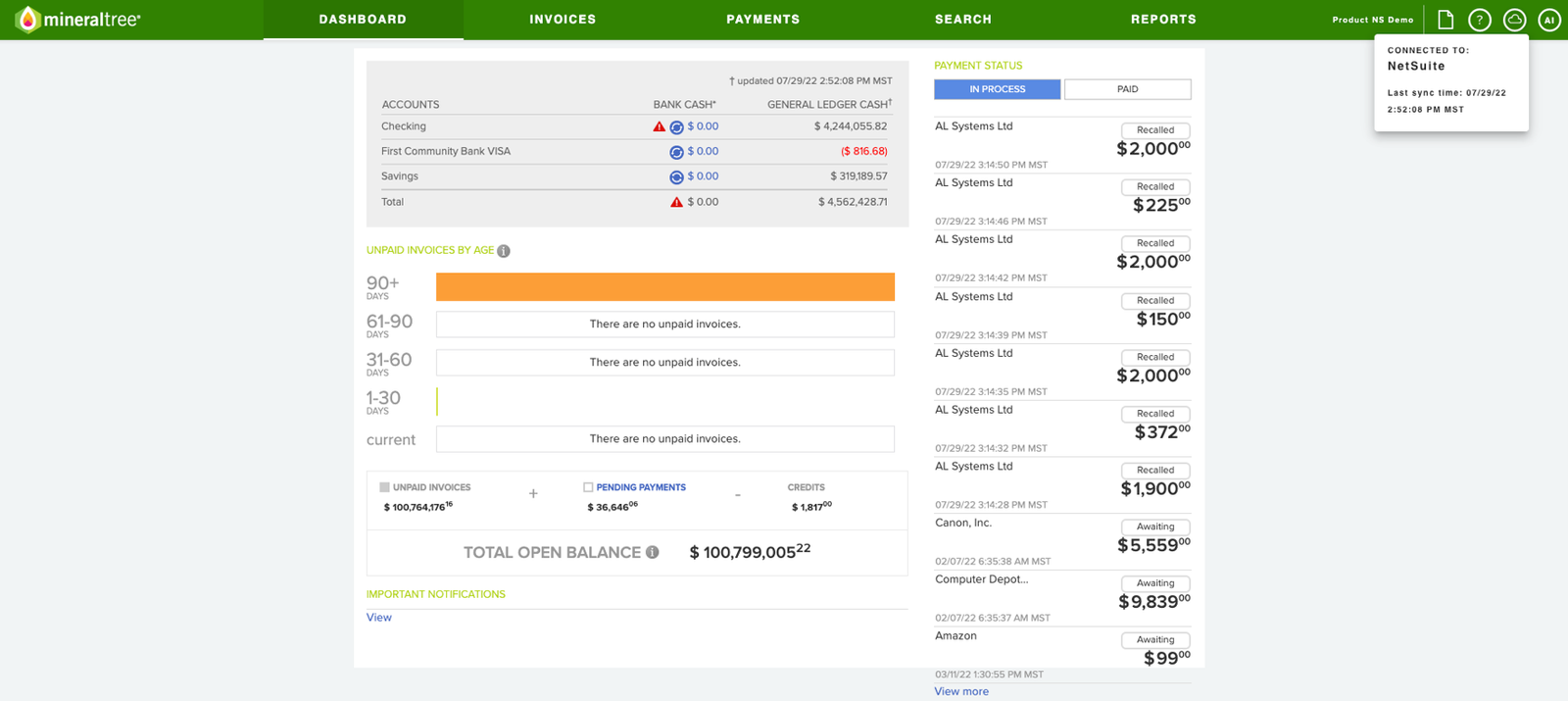Show info for Total Open Balance

[x=653, y=552]
